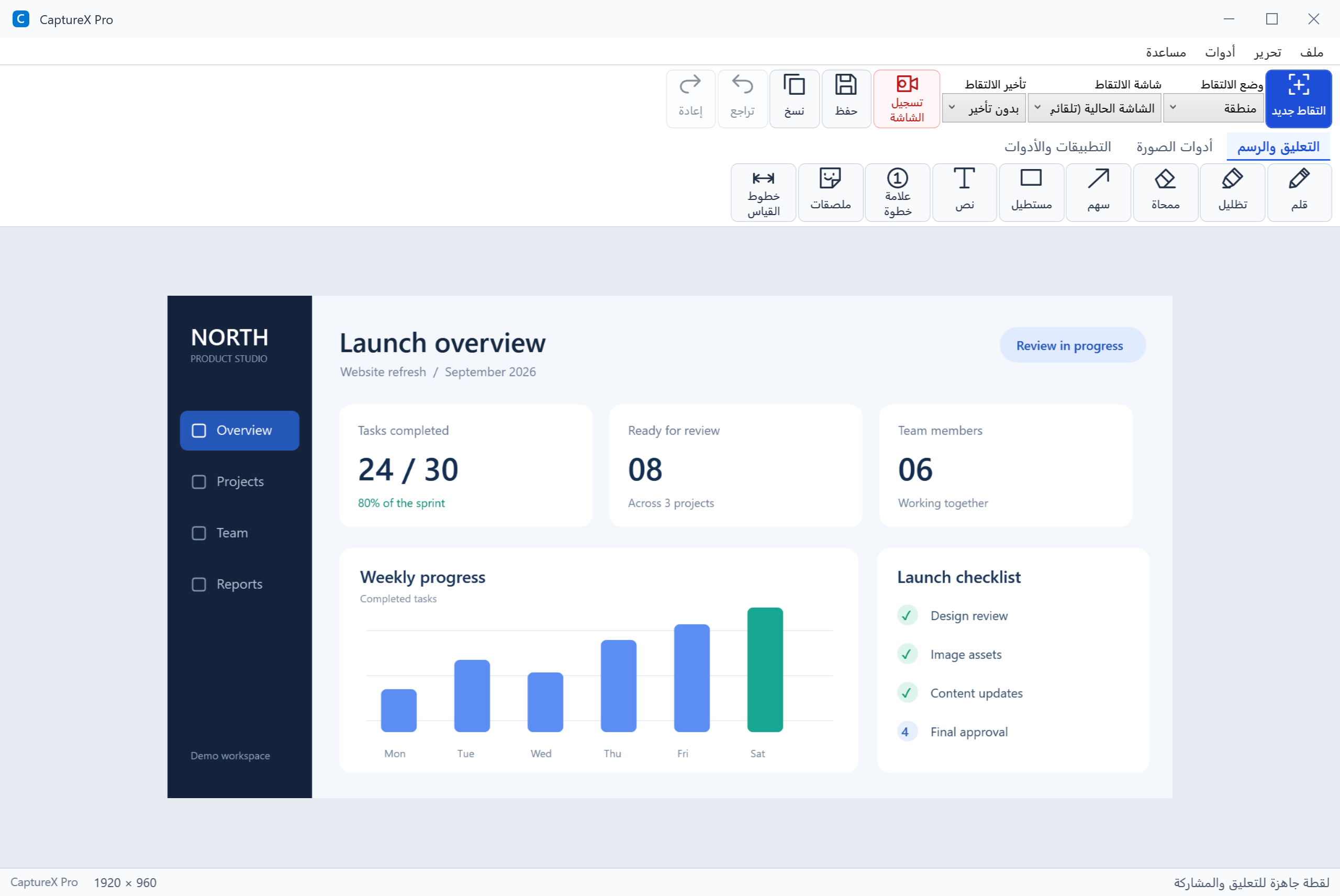
Task: Switch to Annotate and Draw tab (التعليق والرسم)
Action: (x=1278, y=147)
